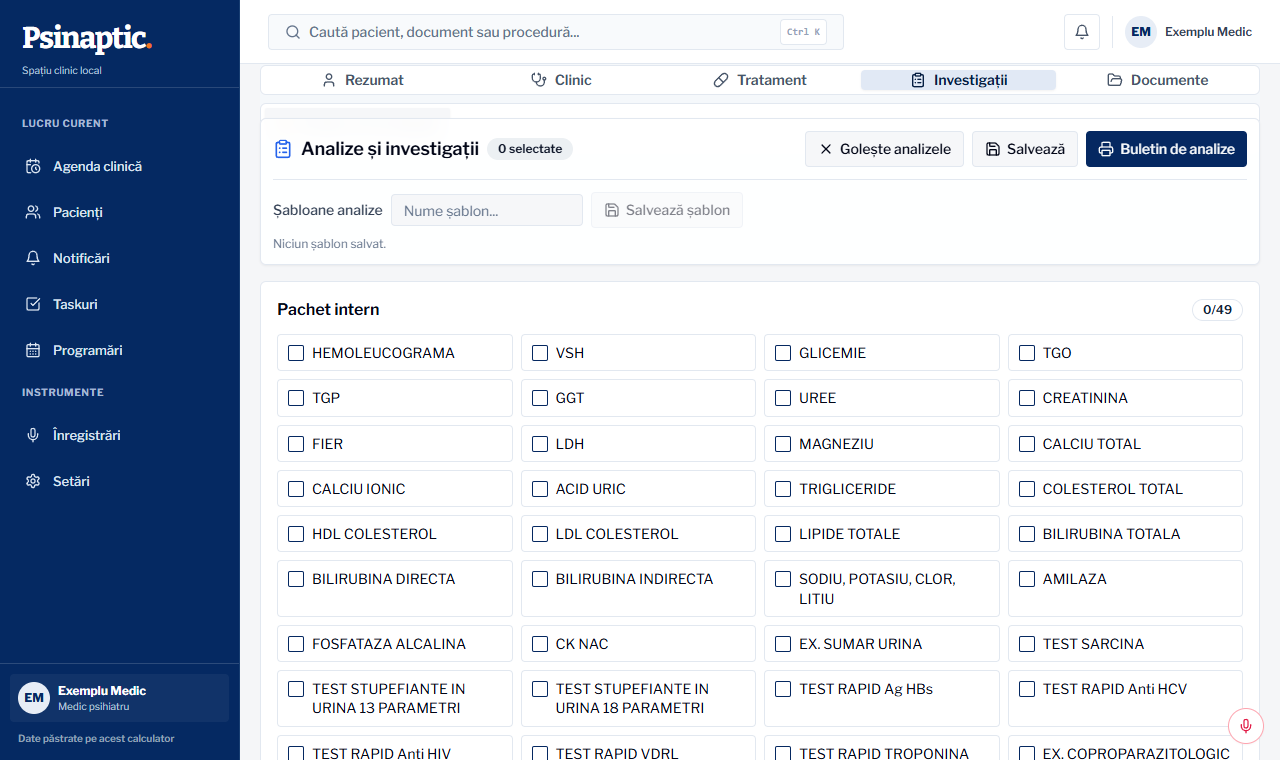Click the Înregistrări microphone icon
This screenshot has width=1280, height=760.
click(x=33, y=435)
